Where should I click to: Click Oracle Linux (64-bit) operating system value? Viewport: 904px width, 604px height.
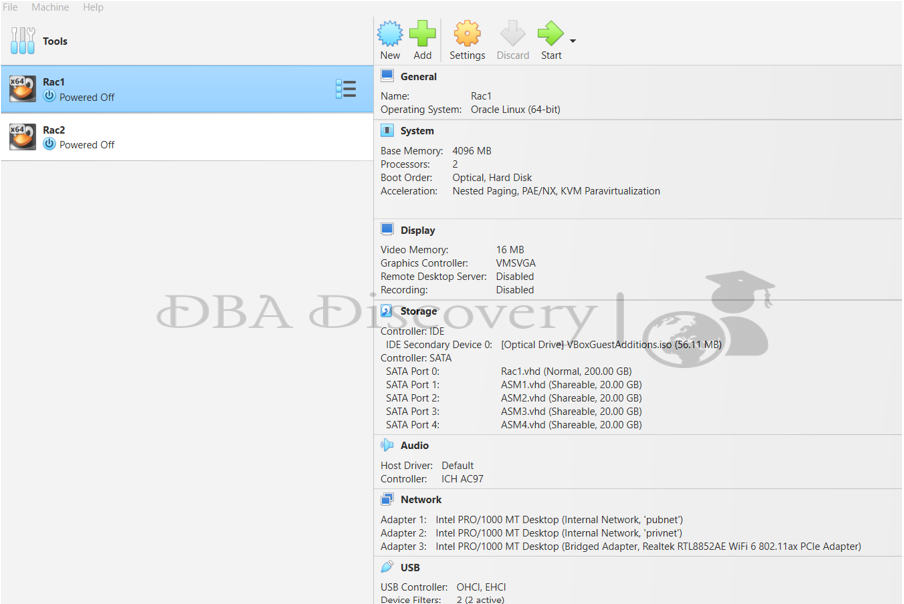[x=515, y=110]
